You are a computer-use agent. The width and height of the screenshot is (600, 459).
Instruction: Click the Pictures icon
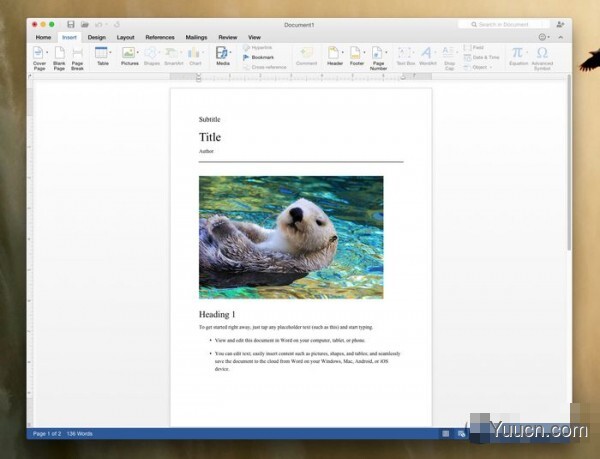128,53
